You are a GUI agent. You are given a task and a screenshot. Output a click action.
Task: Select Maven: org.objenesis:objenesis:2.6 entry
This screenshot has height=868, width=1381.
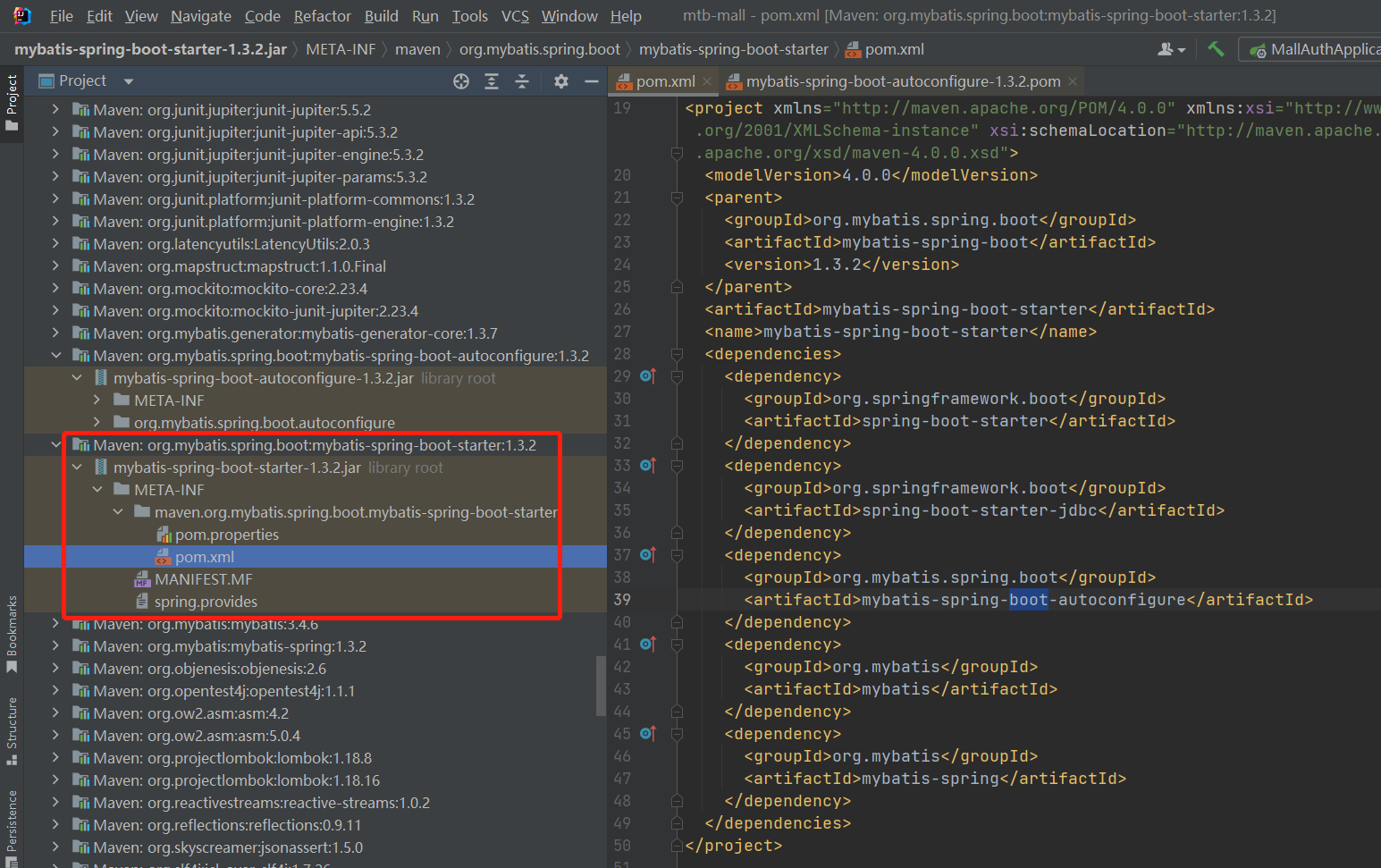(x=198, y=669)
